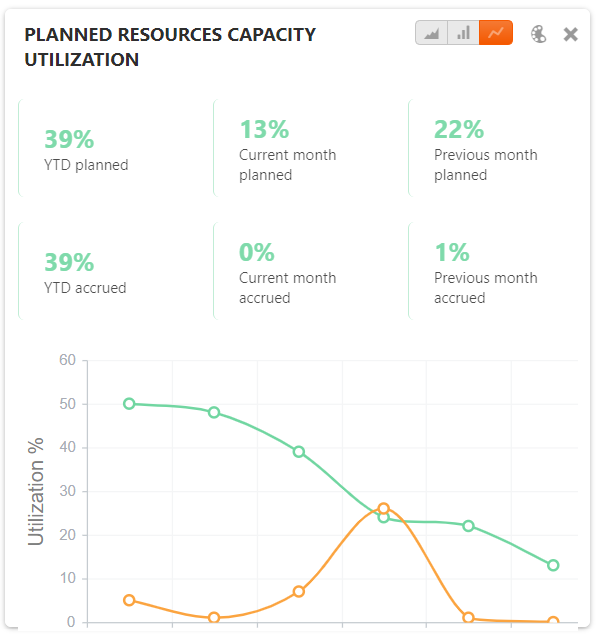Click the green data point at 22

coord(468,526)
